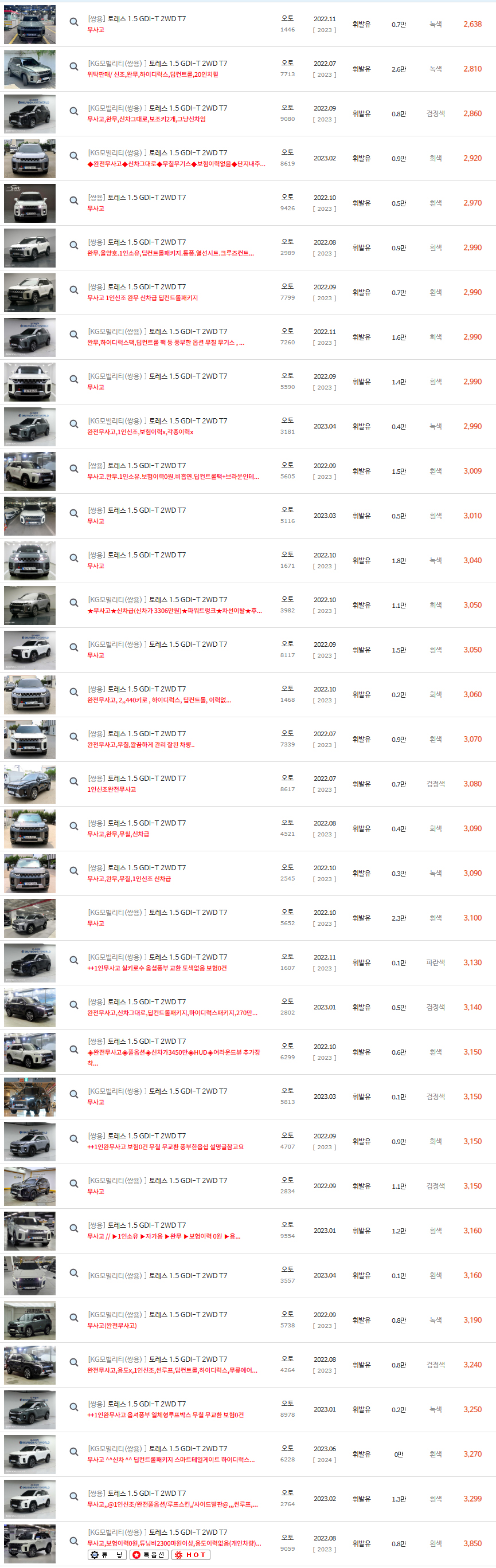Click the price 3,299
Viewport: 496px width, 1568px height.
472,1499
